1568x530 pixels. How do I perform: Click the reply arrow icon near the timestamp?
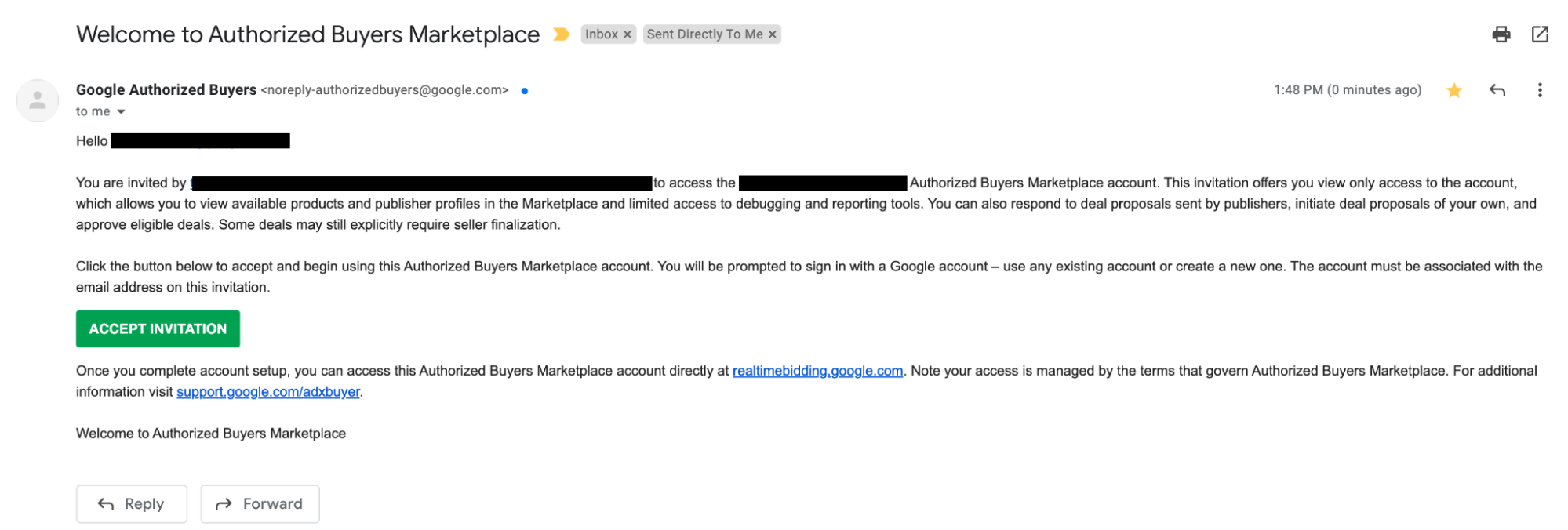pyautogui.click(x=1497, y=90)
